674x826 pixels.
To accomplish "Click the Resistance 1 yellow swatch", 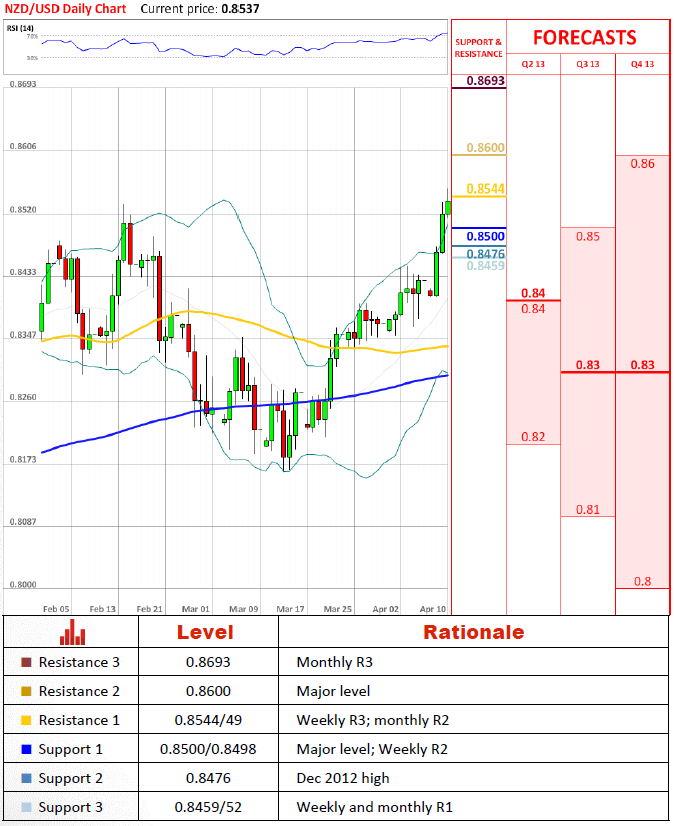I will click(26, 720).
